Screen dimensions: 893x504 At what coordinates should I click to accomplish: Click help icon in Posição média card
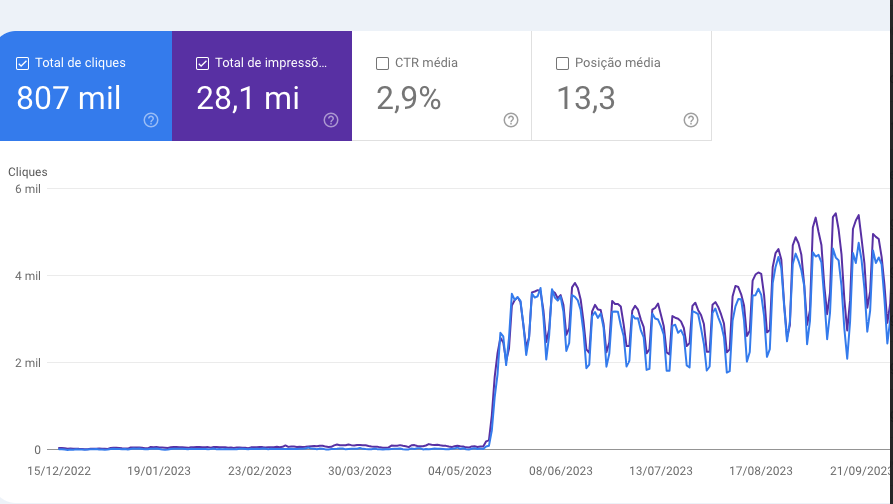(691, 120)
